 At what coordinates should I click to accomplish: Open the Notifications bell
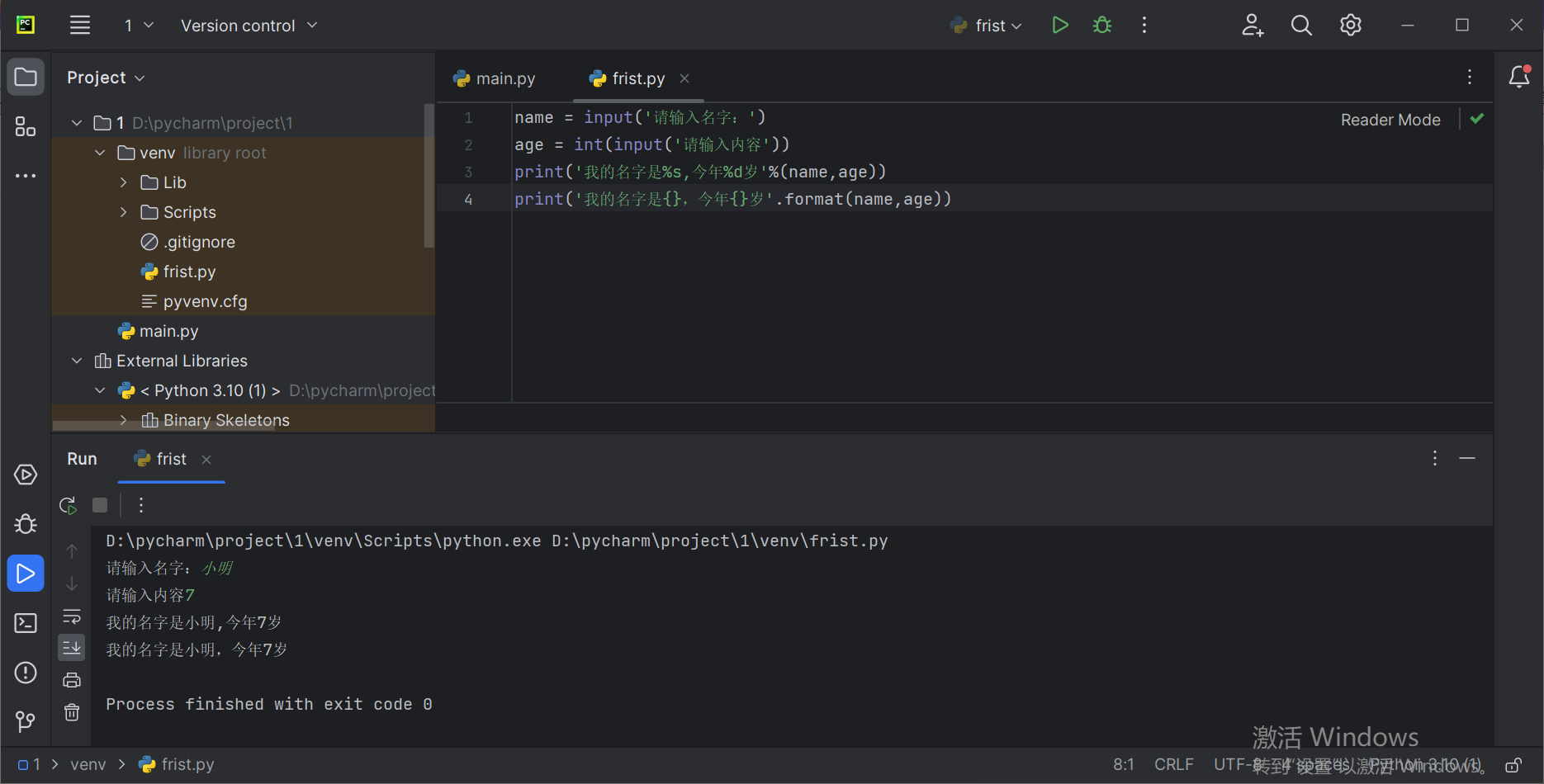pos(1519,77)
